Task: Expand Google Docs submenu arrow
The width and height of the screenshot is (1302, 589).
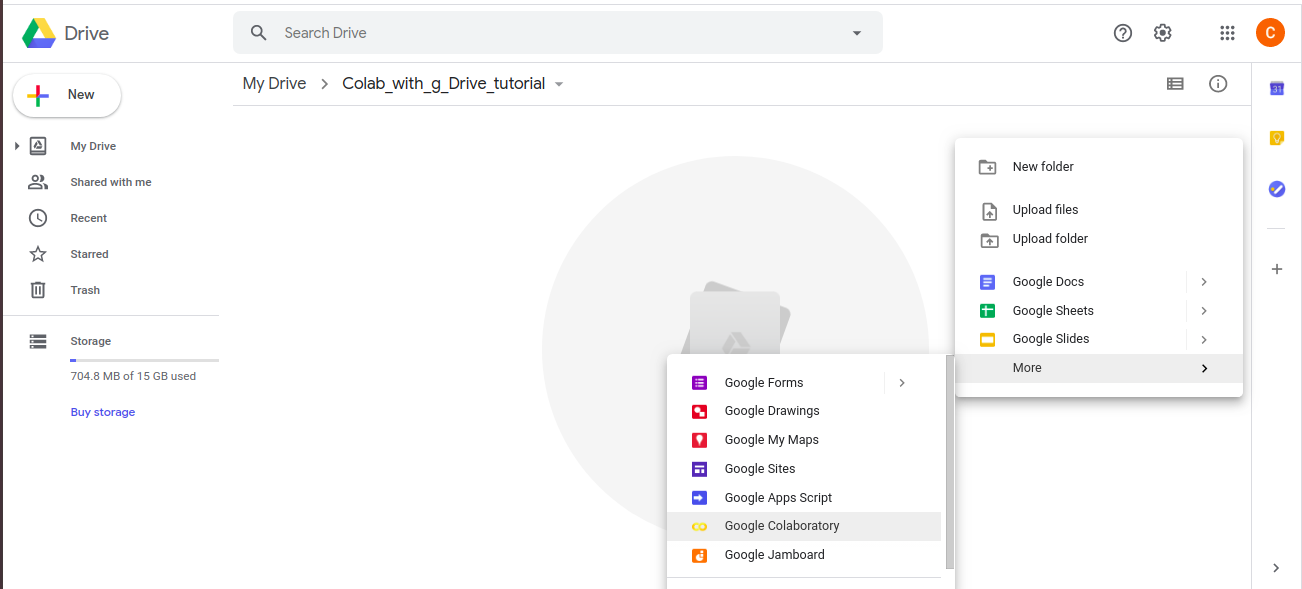Action: point(1204,282)
